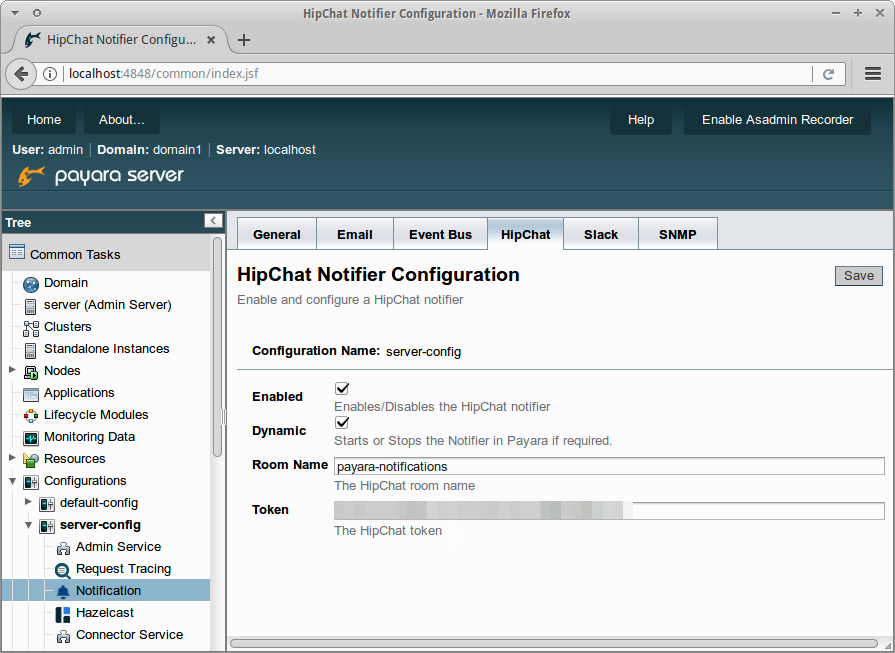The width and height of the screenshot is (895, 653).
Task: Switch to the Slack tab
Action: click(x=600, y=233)
